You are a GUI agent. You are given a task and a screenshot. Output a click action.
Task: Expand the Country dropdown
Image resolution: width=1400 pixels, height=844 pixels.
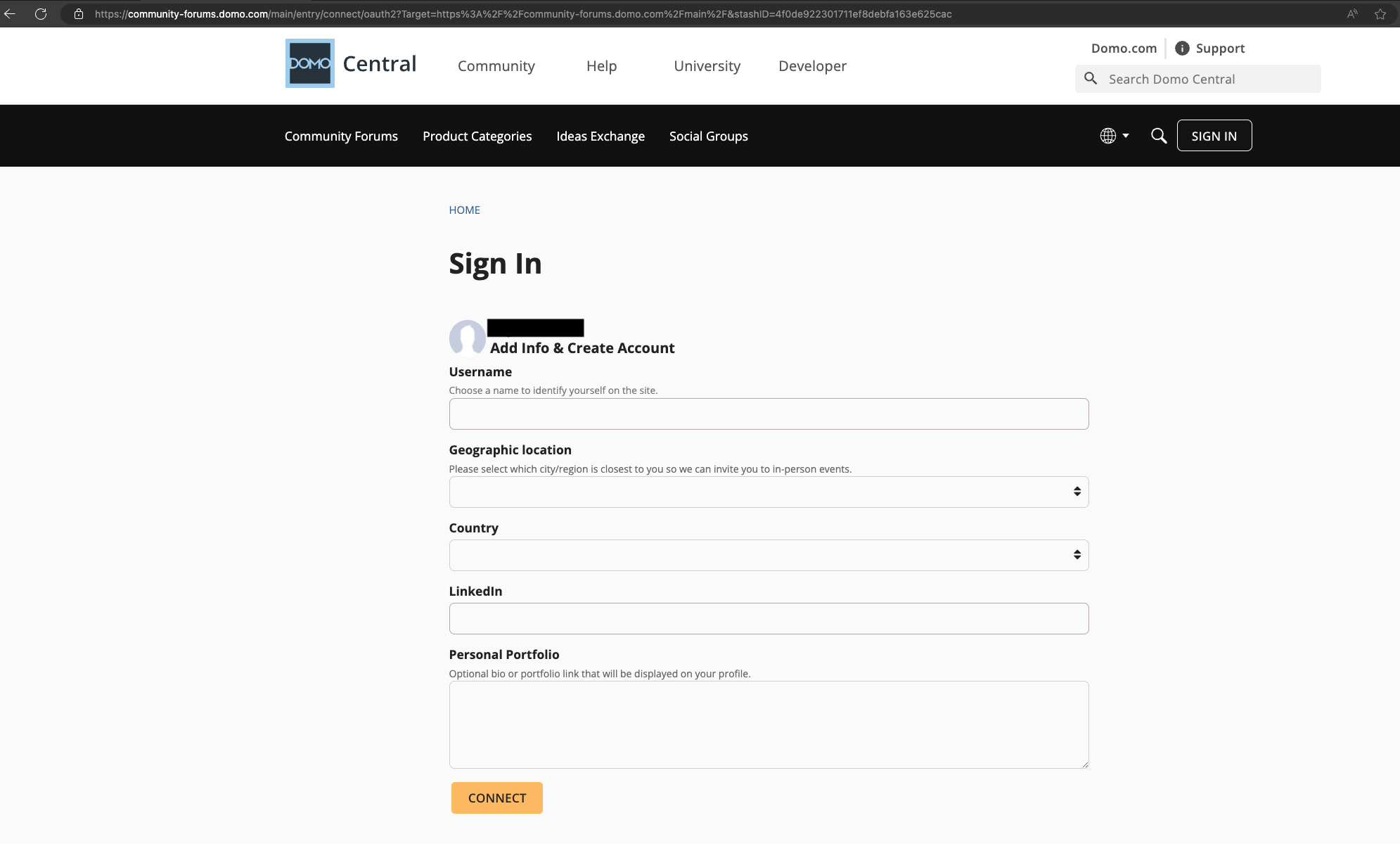(769, 555)
